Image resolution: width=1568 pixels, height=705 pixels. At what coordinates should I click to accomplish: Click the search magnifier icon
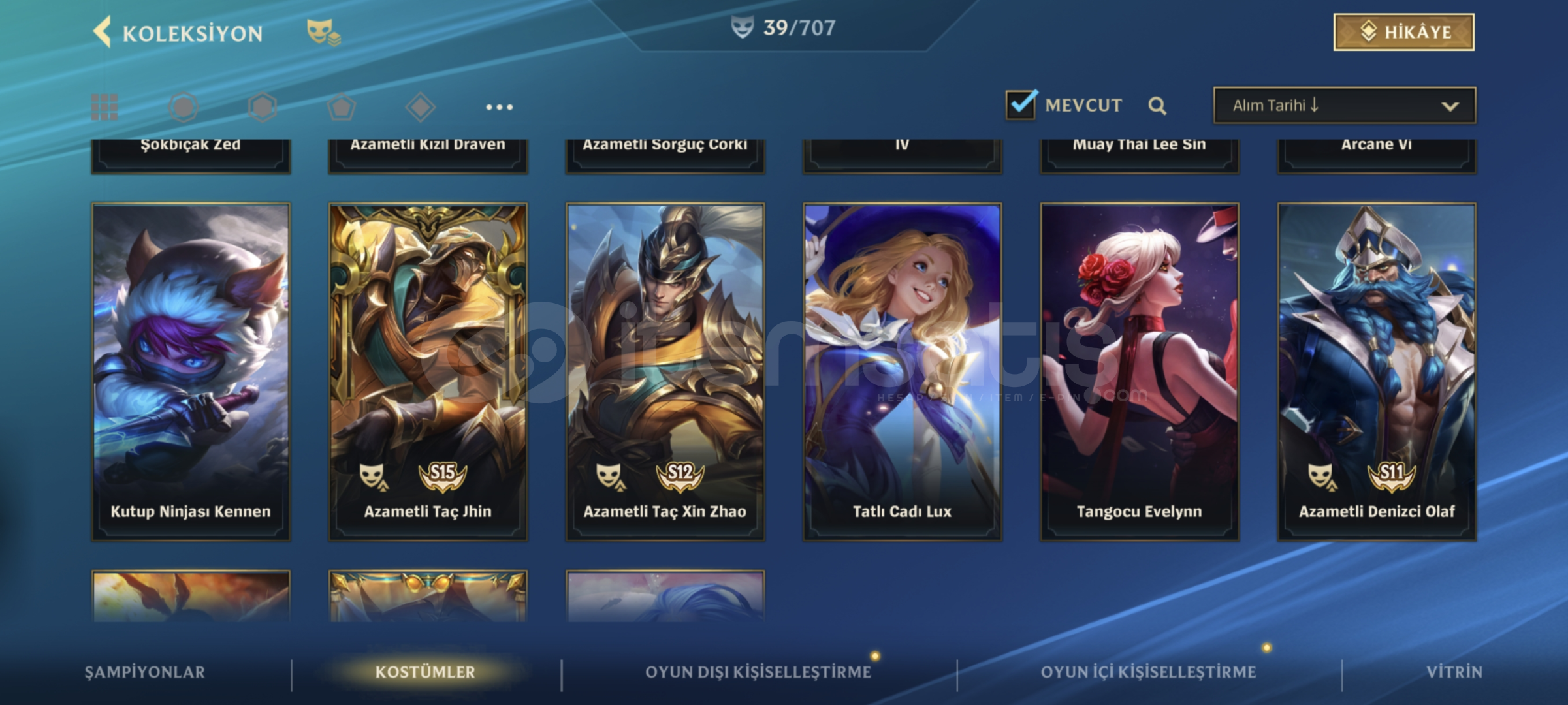tap(1157, 106)
